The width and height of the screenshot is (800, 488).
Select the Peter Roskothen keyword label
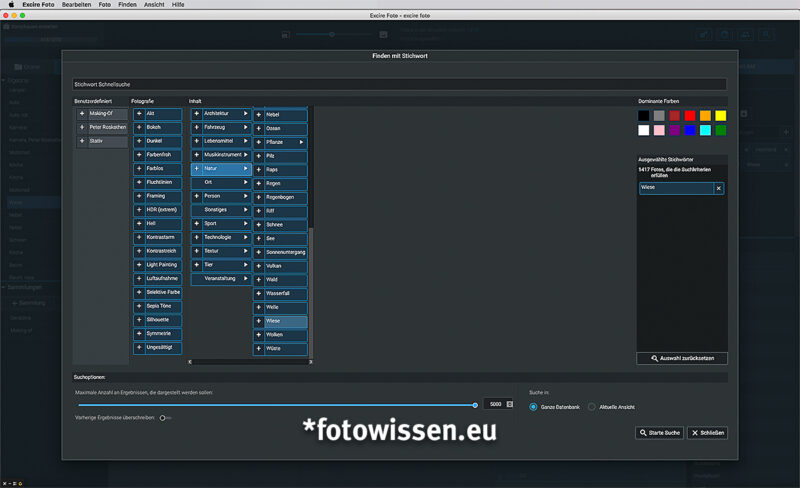tap(108, 128)
